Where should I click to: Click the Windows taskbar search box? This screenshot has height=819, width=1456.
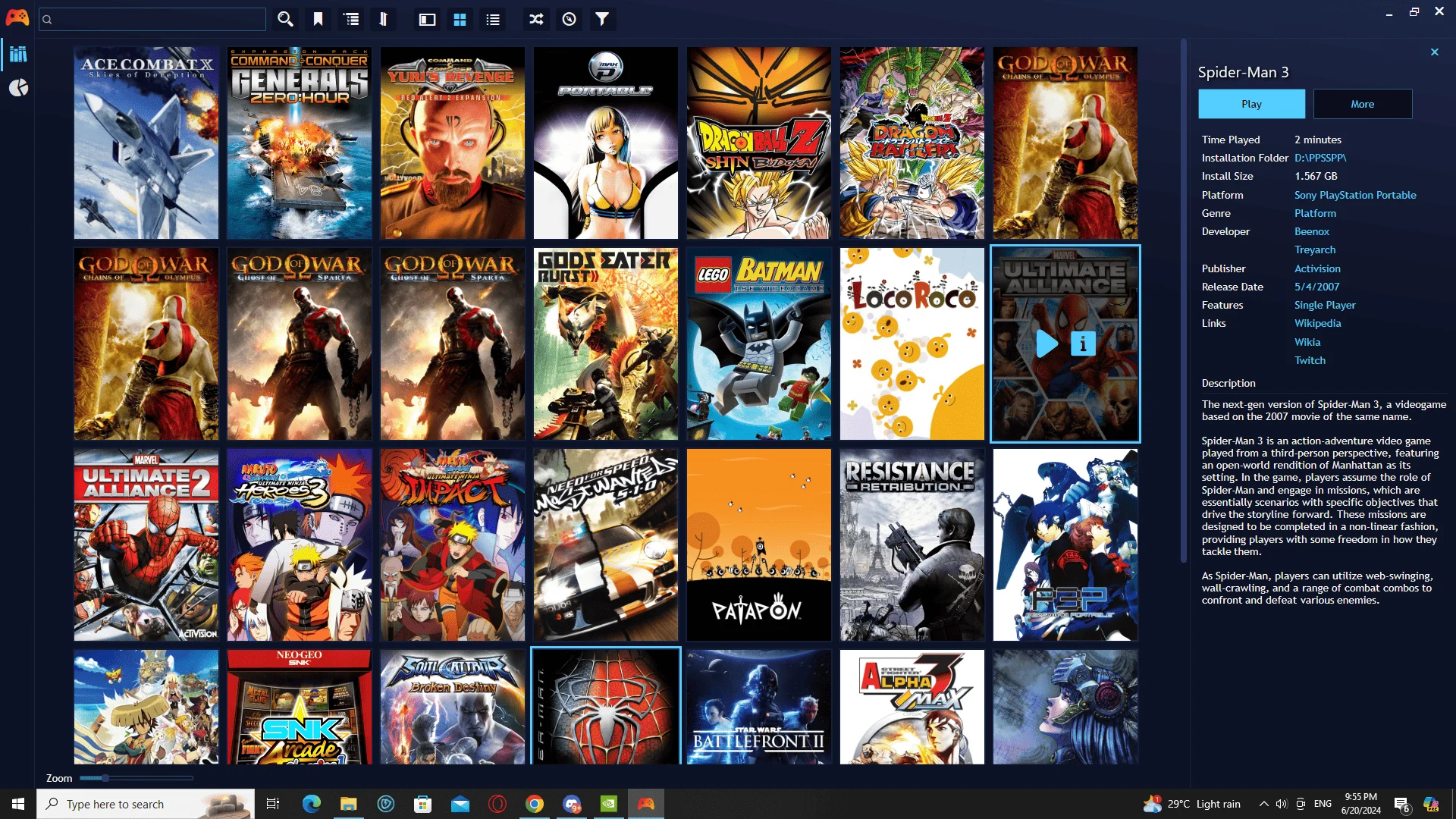tap(146, 804)
